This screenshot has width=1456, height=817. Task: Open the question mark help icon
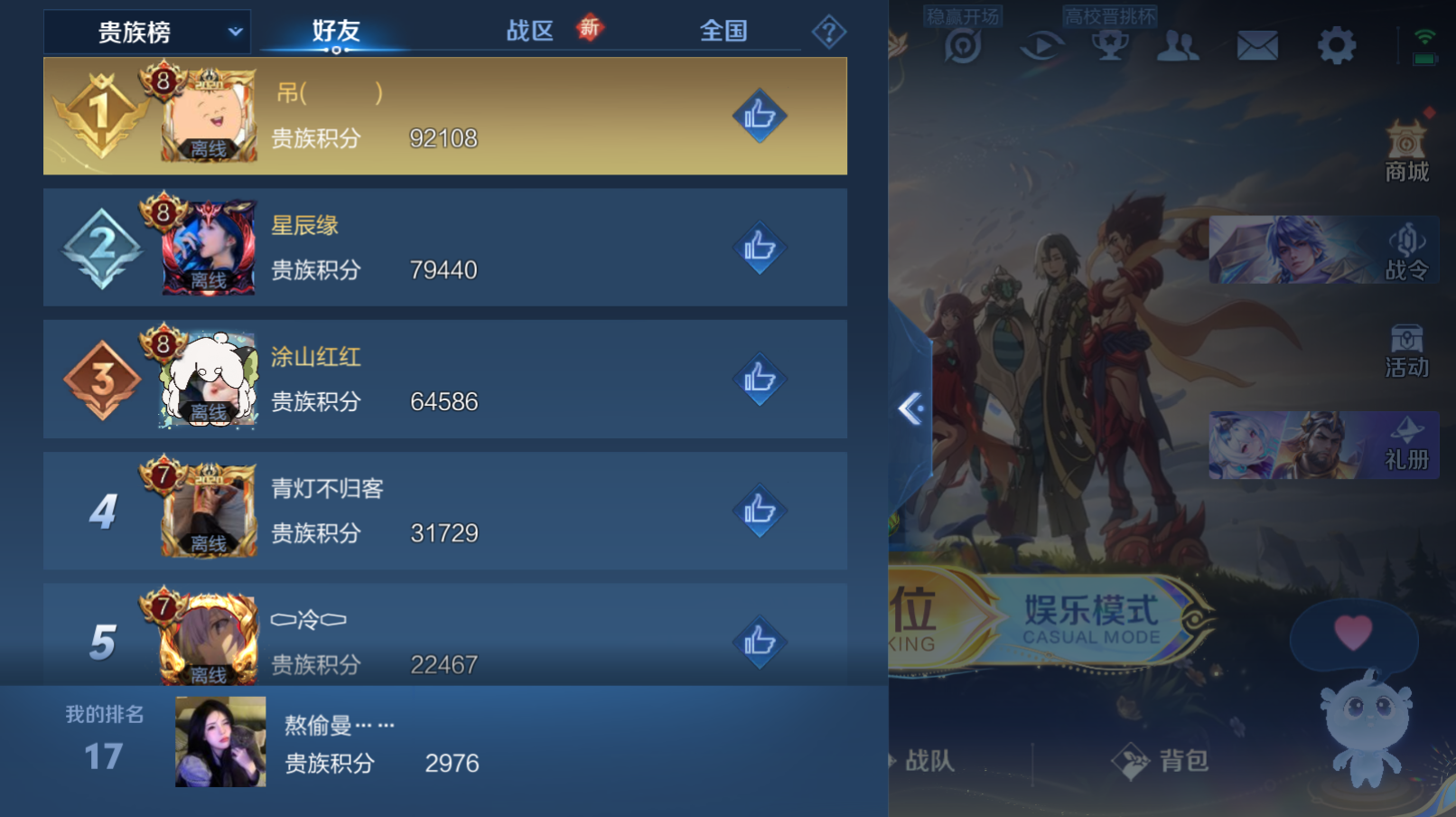tap(828, 33)
